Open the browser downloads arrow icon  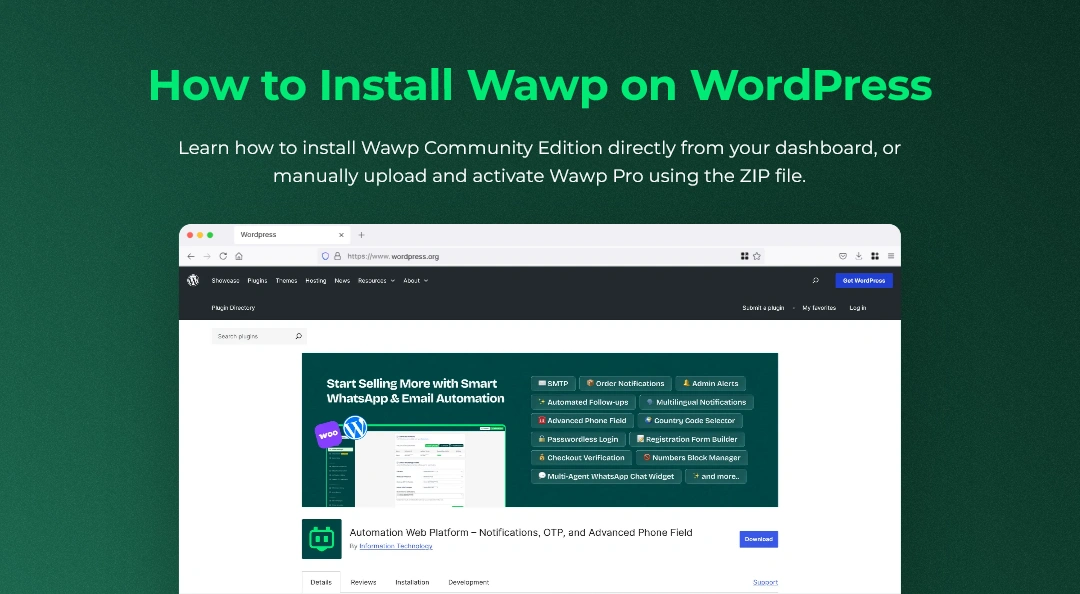859,256
